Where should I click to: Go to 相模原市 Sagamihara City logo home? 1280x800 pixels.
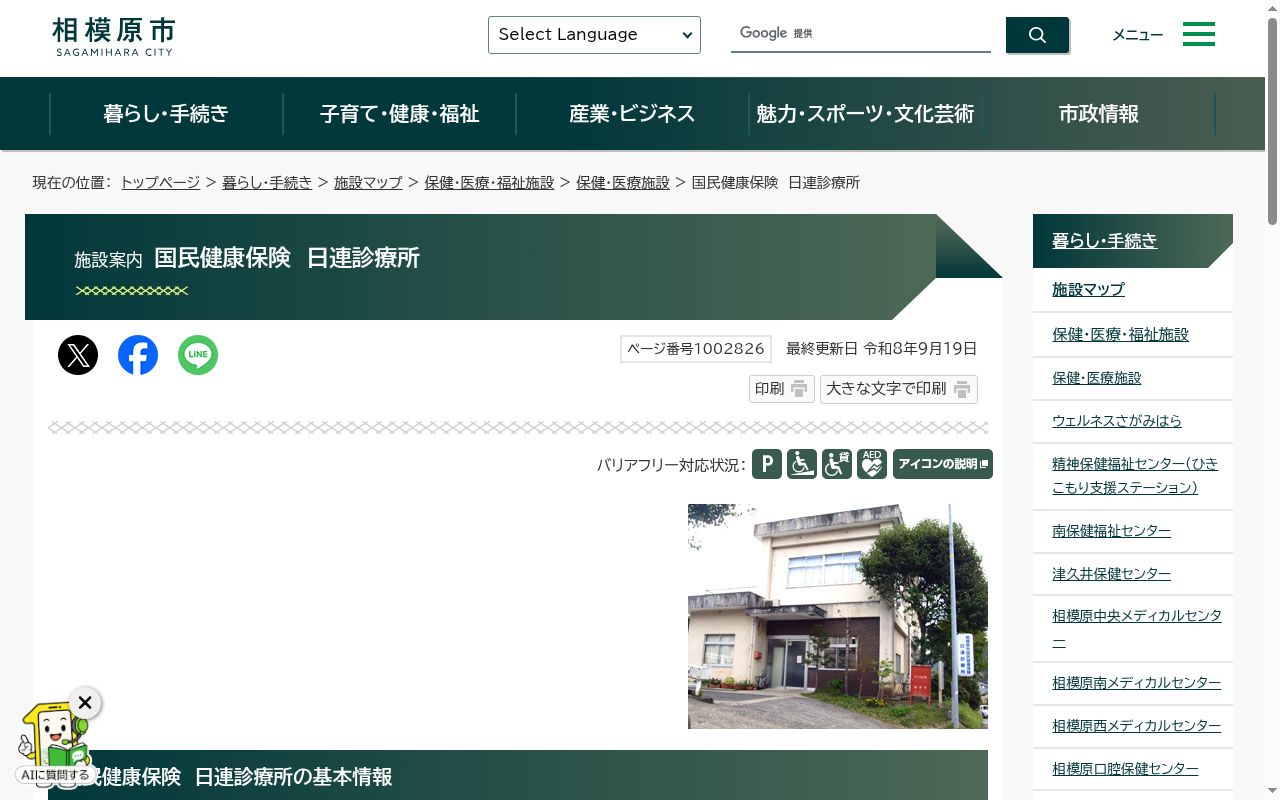pyautogui.click(x=113, y=36)
